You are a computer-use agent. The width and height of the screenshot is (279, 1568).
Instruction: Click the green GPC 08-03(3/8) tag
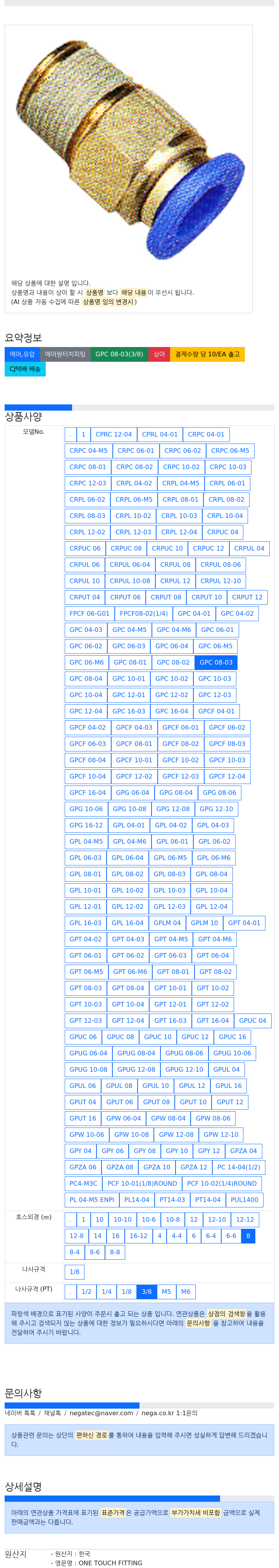(x=119, y=354)
